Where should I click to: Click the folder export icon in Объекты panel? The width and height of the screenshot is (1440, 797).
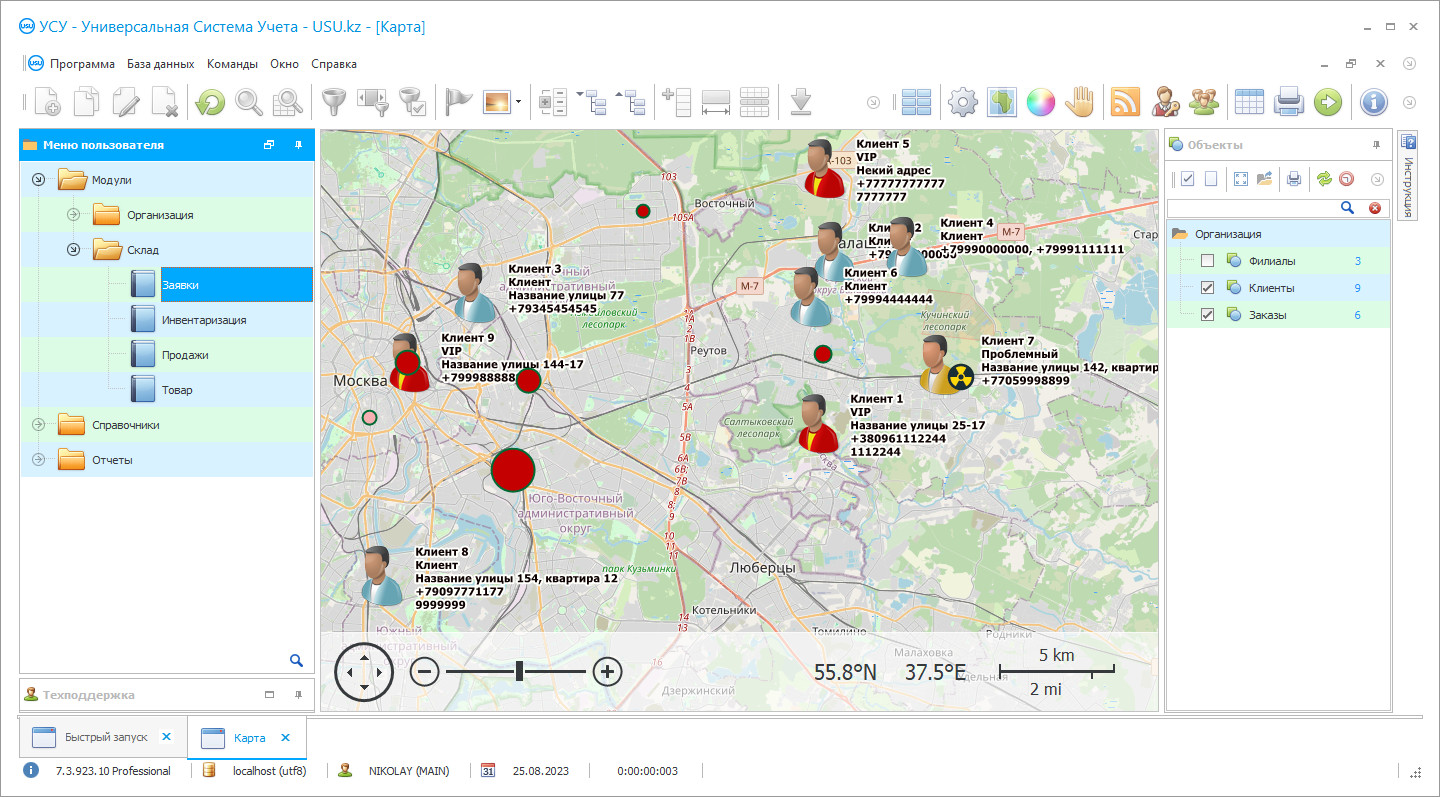(x=1264, y=179)
